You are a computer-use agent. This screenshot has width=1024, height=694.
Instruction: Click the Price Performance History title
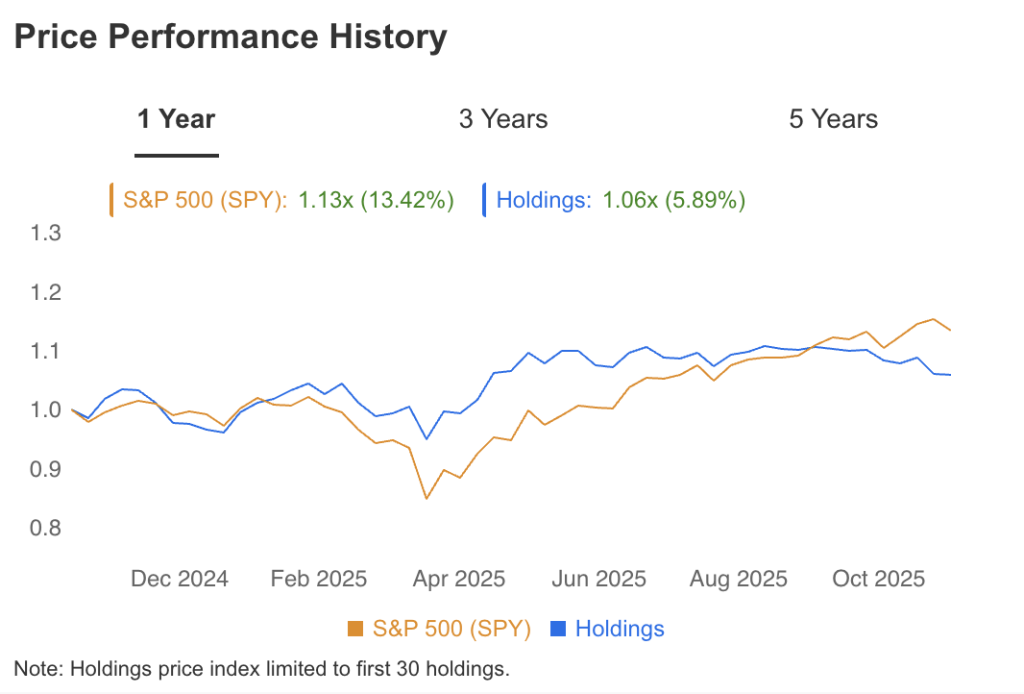point(230,36)
